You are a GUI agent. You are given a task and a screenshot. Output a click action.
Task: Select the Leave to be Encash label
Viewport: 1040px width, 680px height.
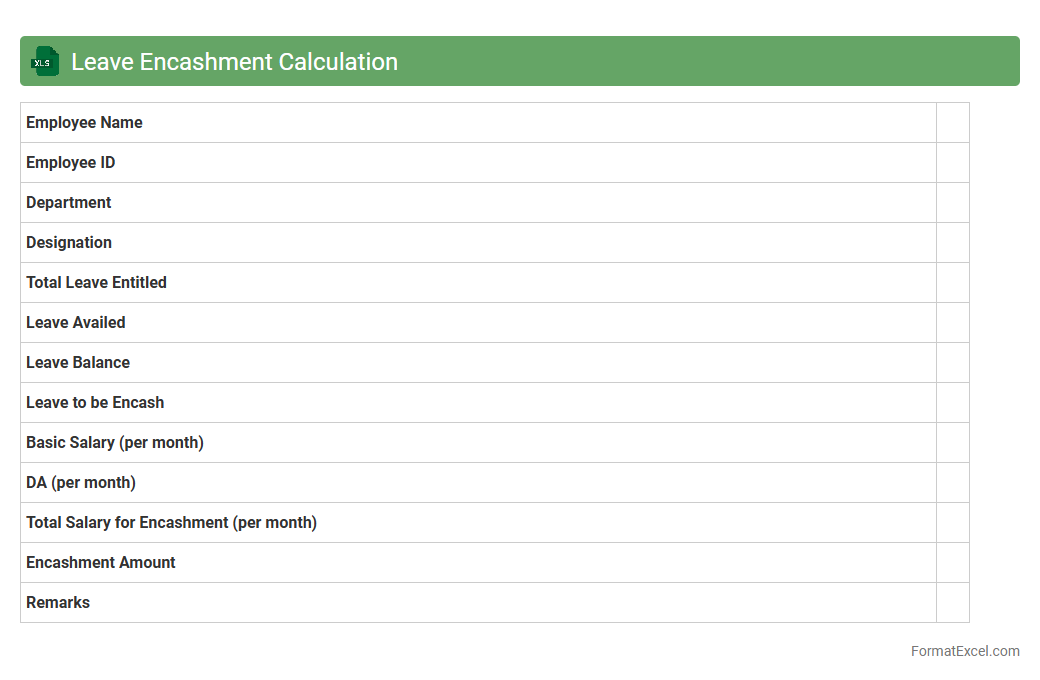click(x=95, y=403)
